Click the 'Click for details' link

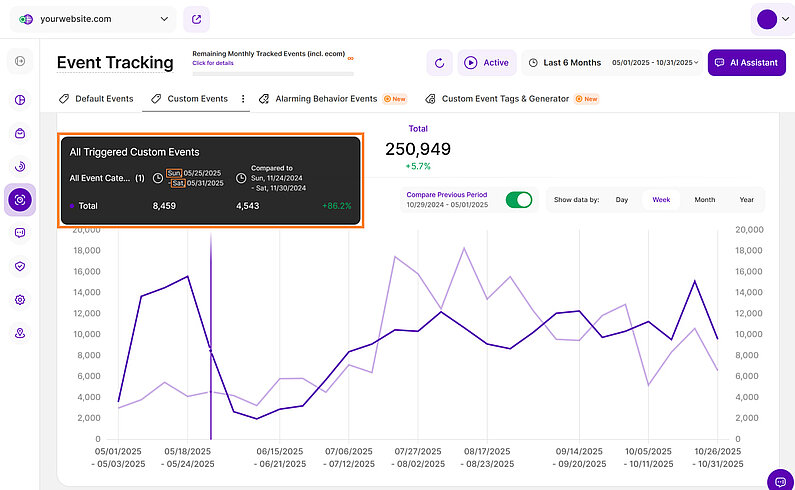click(x=214, y=63)
